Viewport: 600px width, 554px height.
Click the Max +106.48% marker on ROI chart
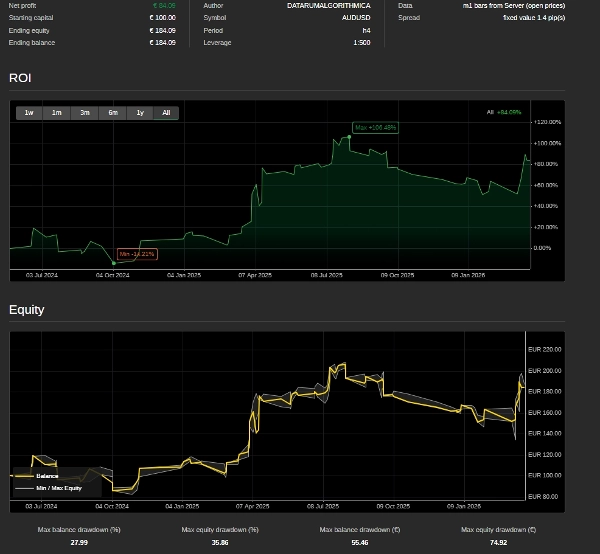tap(376, 128)
